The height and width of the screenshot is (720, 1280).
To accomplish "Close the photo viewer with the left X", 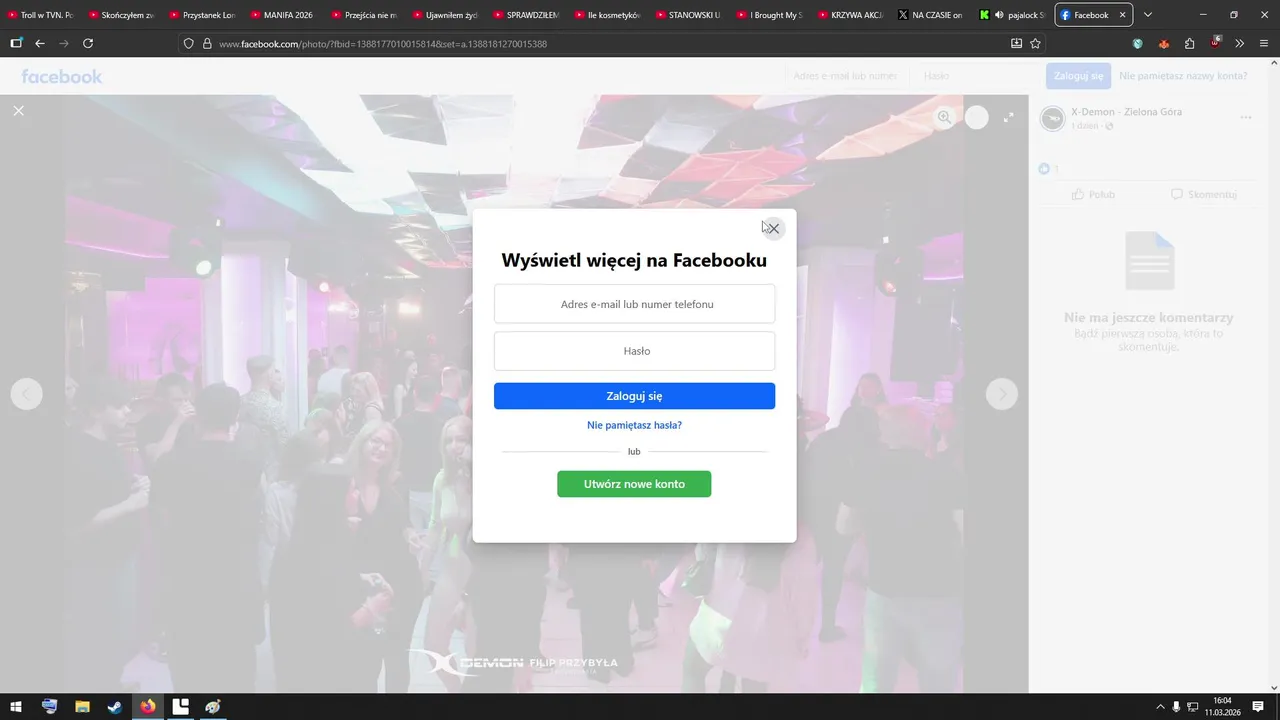I will (18, 110).
